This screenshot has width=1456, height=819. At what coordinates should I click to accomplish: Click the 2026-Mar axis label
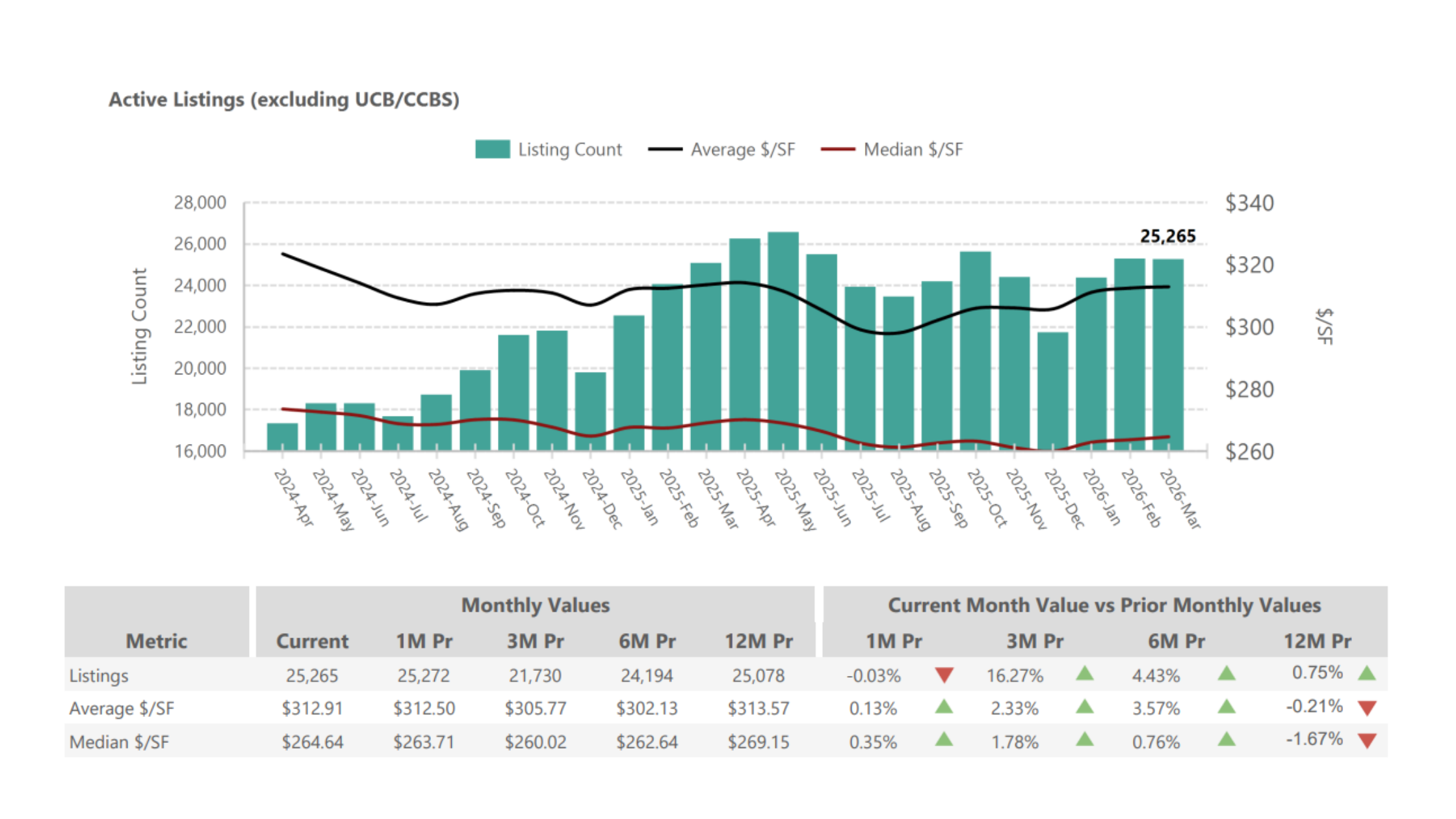[1180, 499]
